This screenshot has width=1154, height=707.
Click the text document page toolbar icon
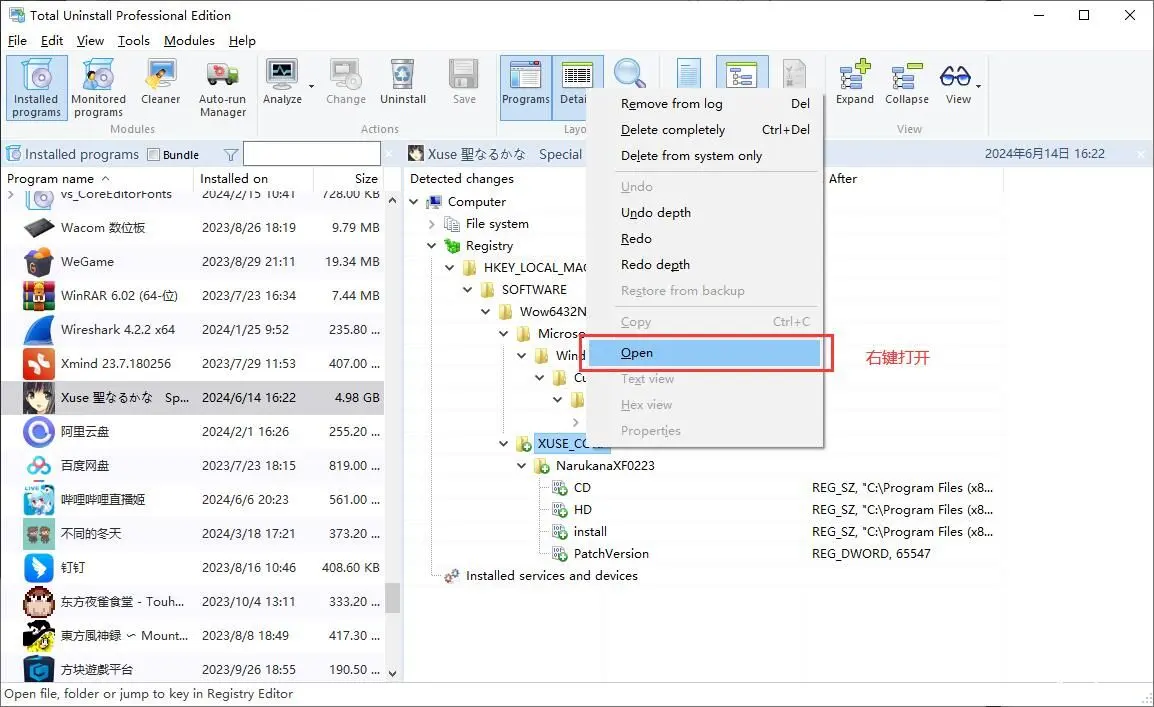coord(688,74)
